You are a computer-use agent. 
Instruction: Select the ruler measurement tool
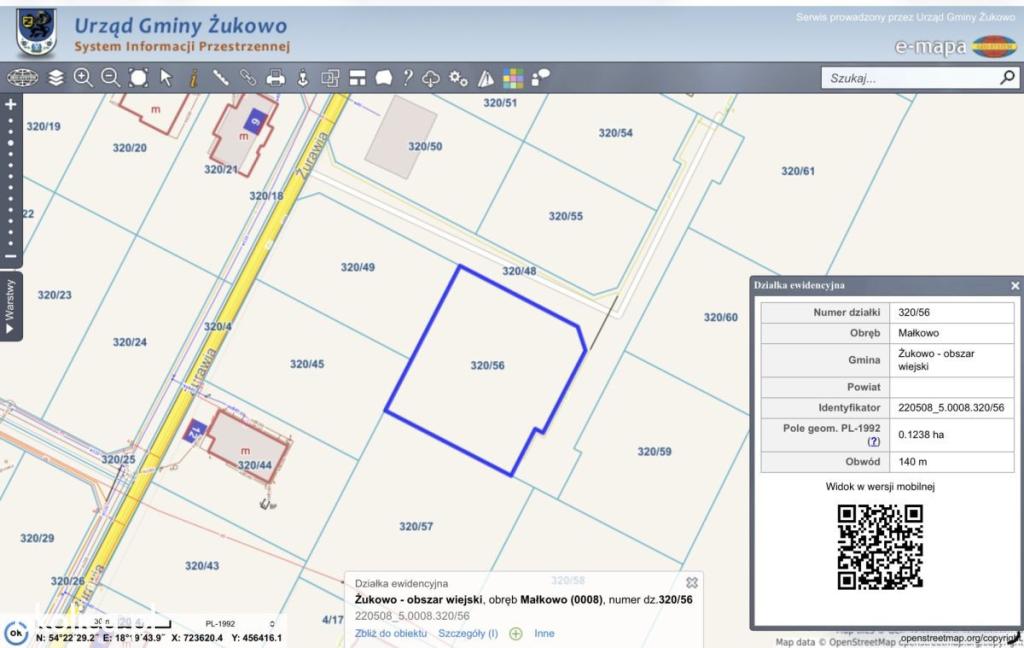[x=221, y=78]
